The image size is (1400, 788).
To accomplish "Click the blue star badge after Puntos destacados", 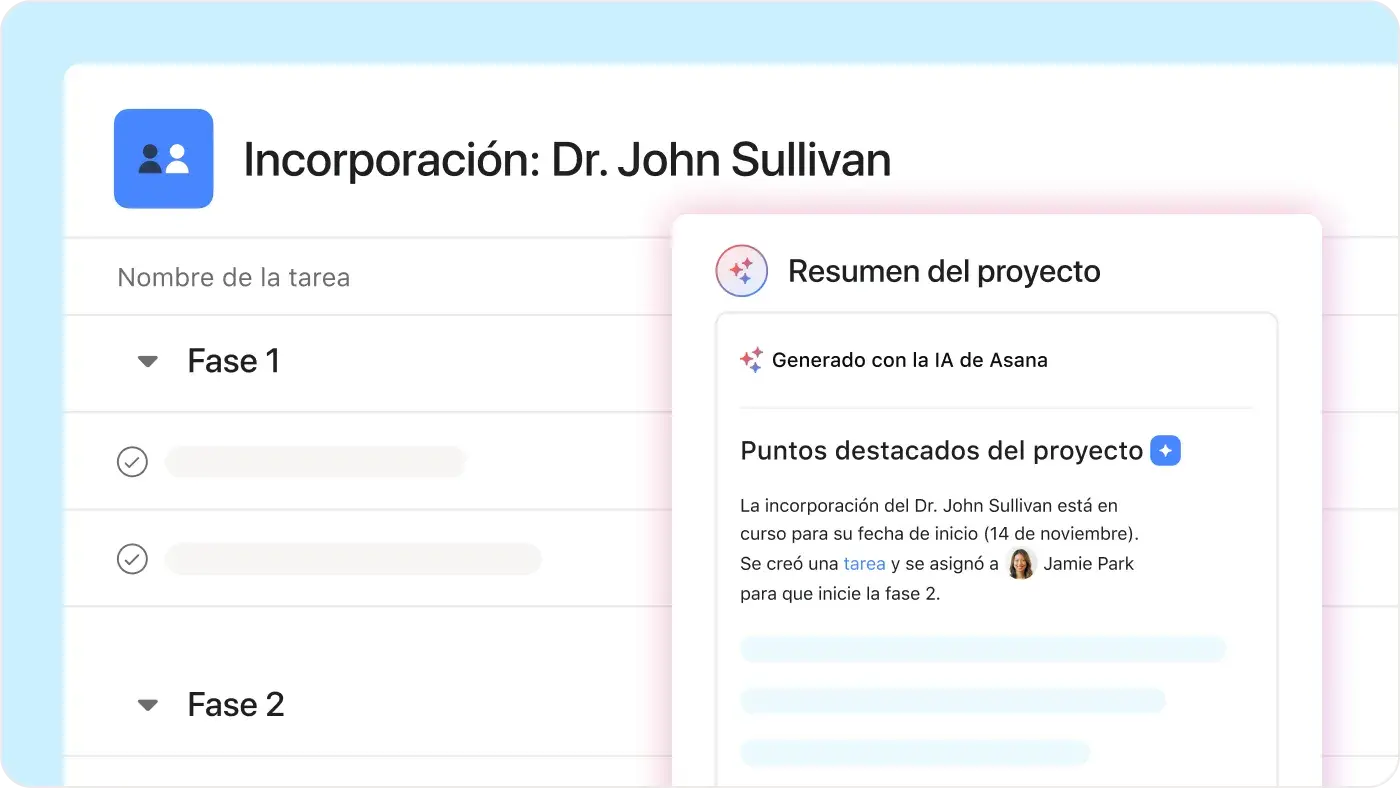I will 1166,451.
